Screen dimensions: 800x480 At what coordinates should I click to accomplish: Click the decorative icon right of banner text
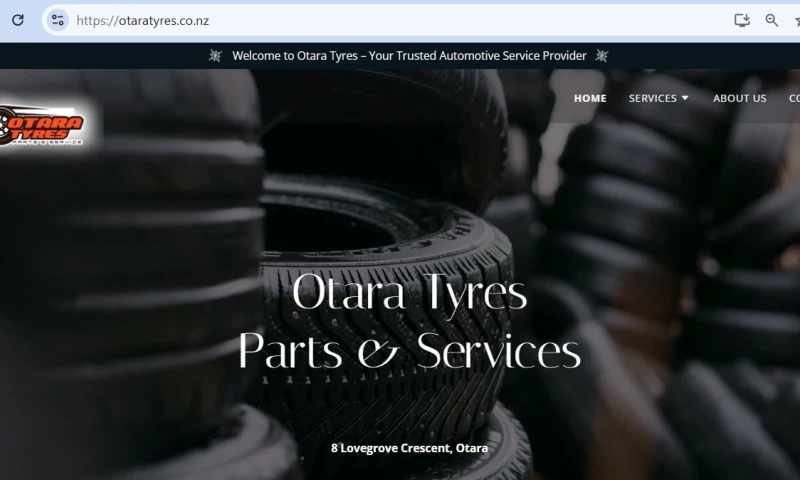coord(601,56)
